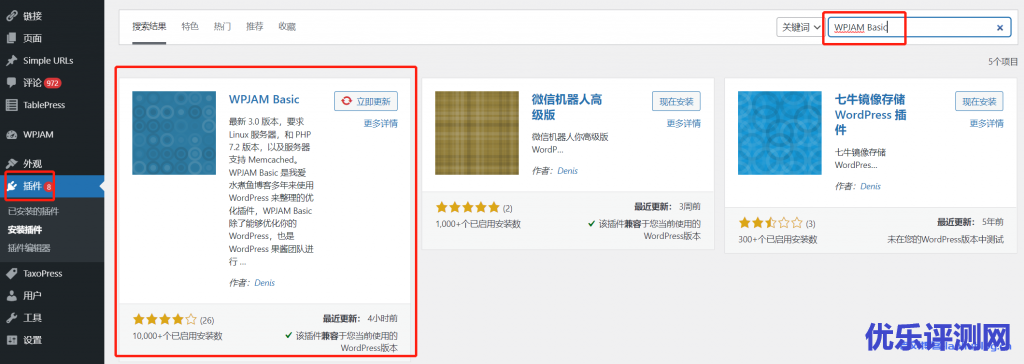Viewport: 1024px width, 364px height.
Task: Switch to the 热门 tab
Action: 222,27
